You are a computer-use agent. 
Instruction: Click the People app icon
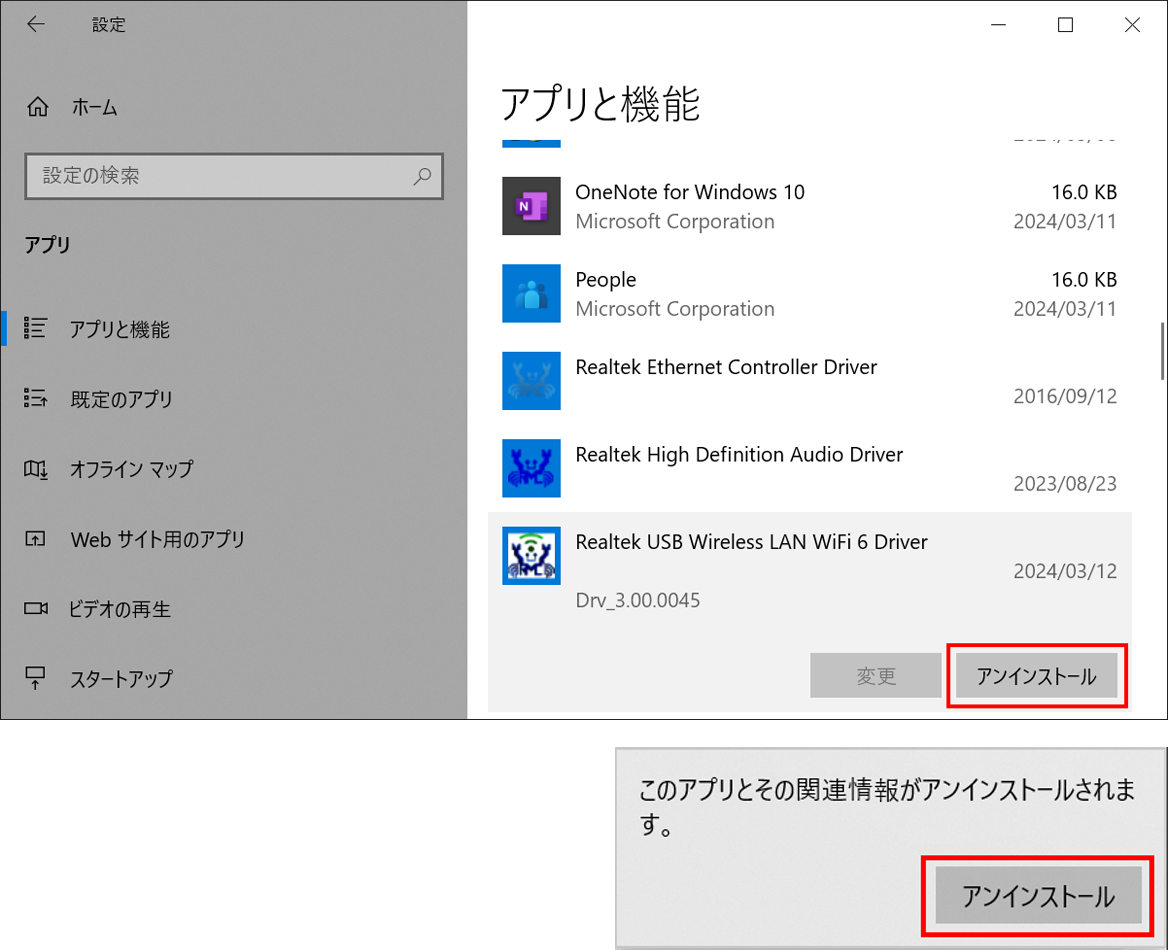click(x=531, y=294)
